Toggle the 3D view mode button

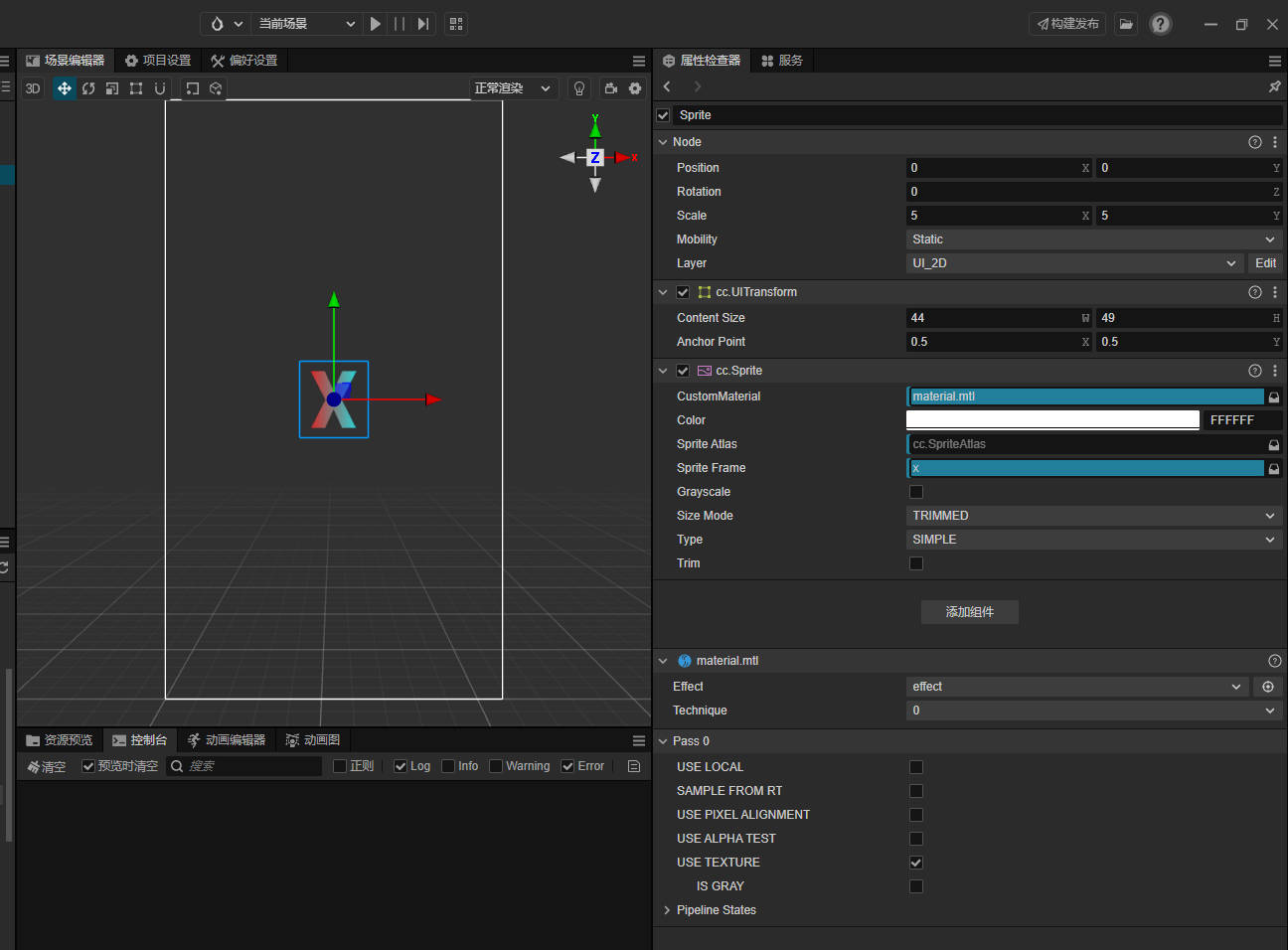coord(33,88)
